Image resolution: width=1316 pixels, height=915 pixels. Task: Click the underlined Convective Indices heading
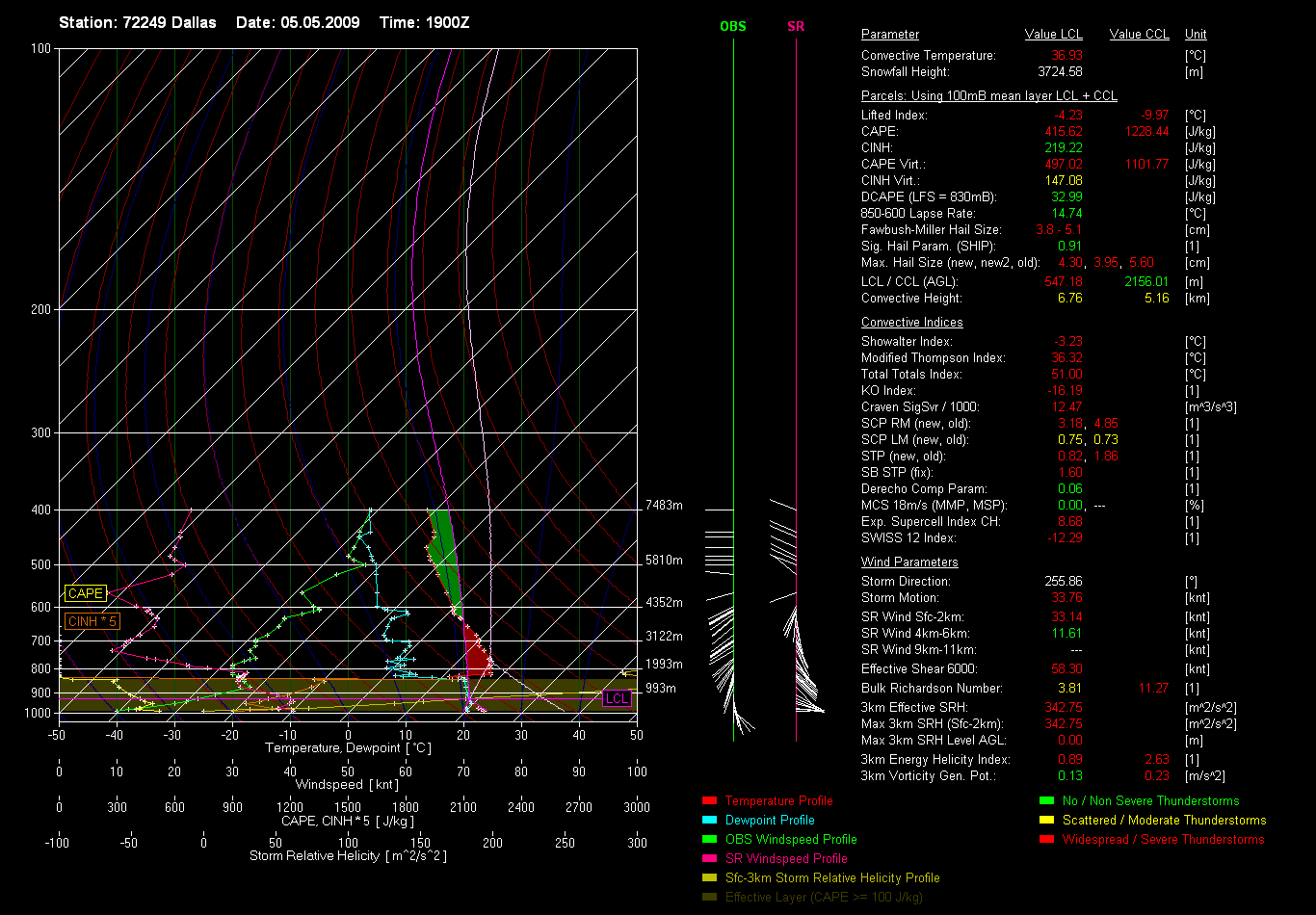pos(911,323)
